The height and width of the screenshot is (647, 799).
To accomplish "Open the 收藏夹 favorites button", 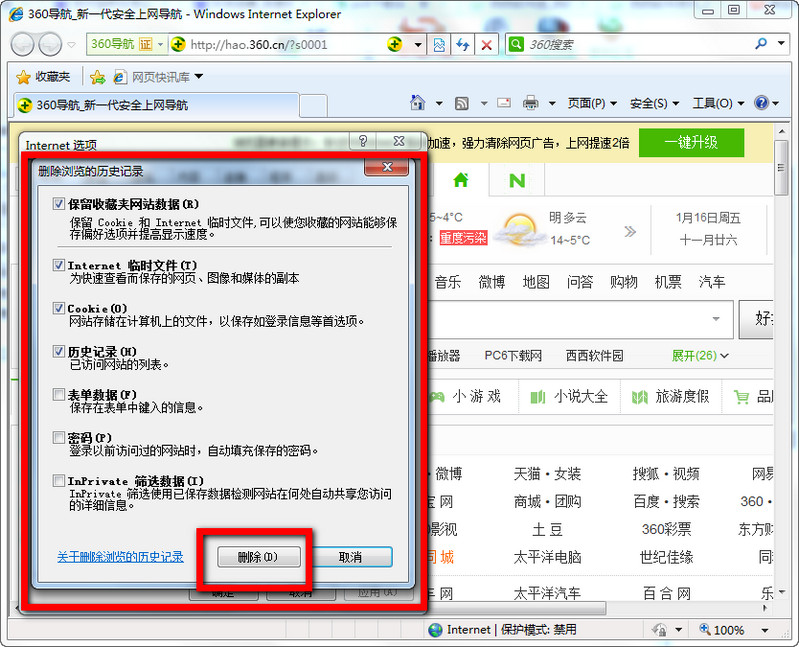I will point(43,77).
